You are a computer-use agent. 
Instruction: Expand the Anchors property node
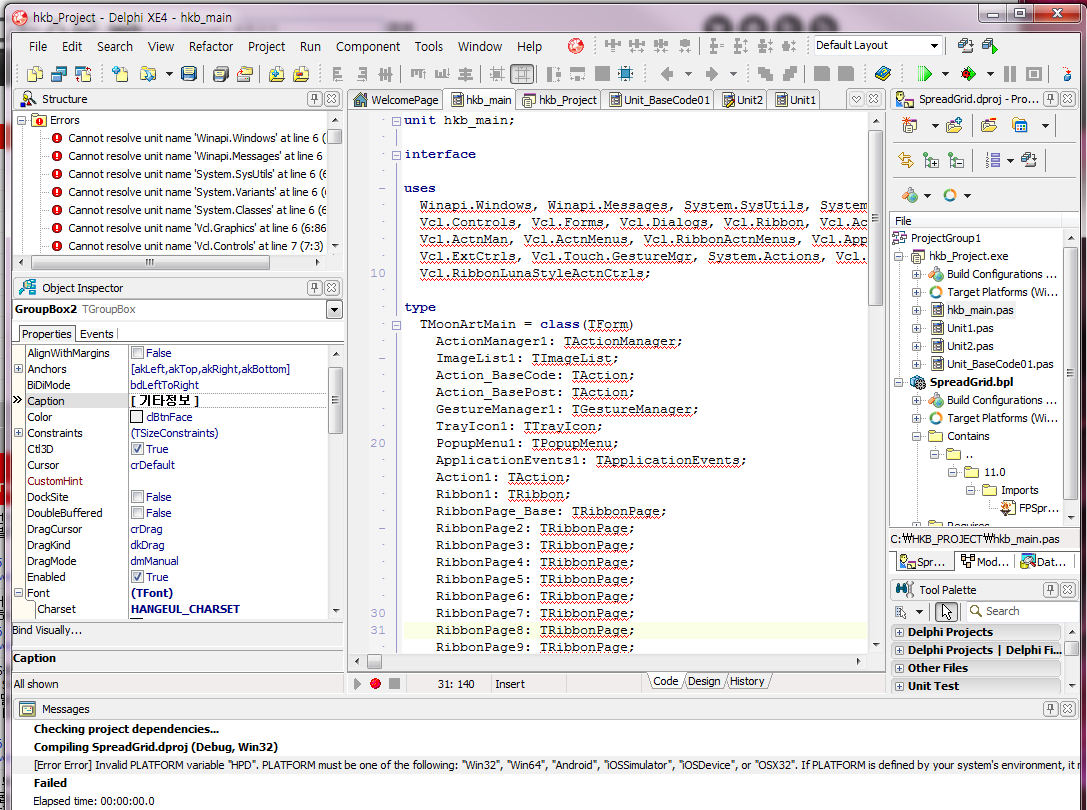pyautogui.click(x=18, y=369)
